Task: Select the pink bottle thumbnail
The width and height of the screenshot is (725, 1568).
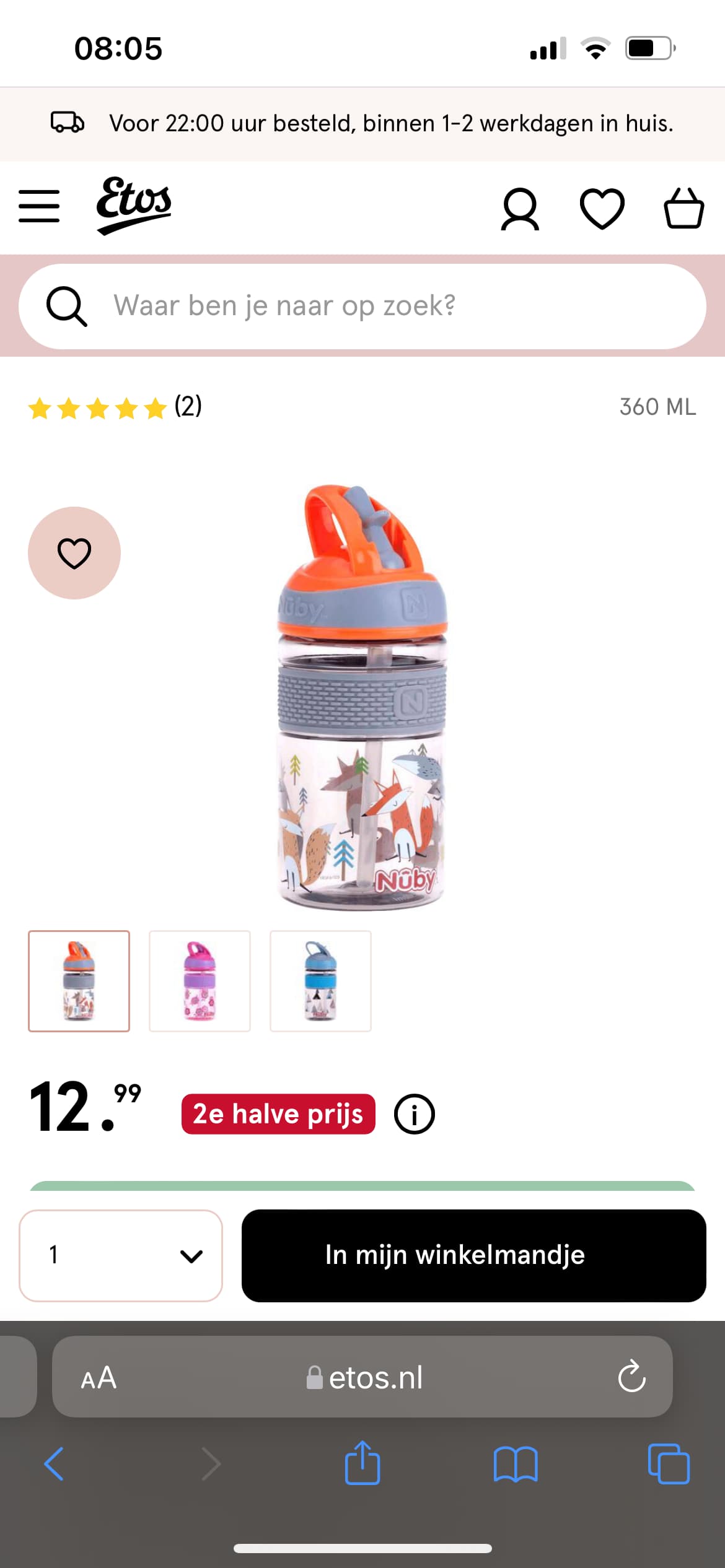Action: click(200, 981)
